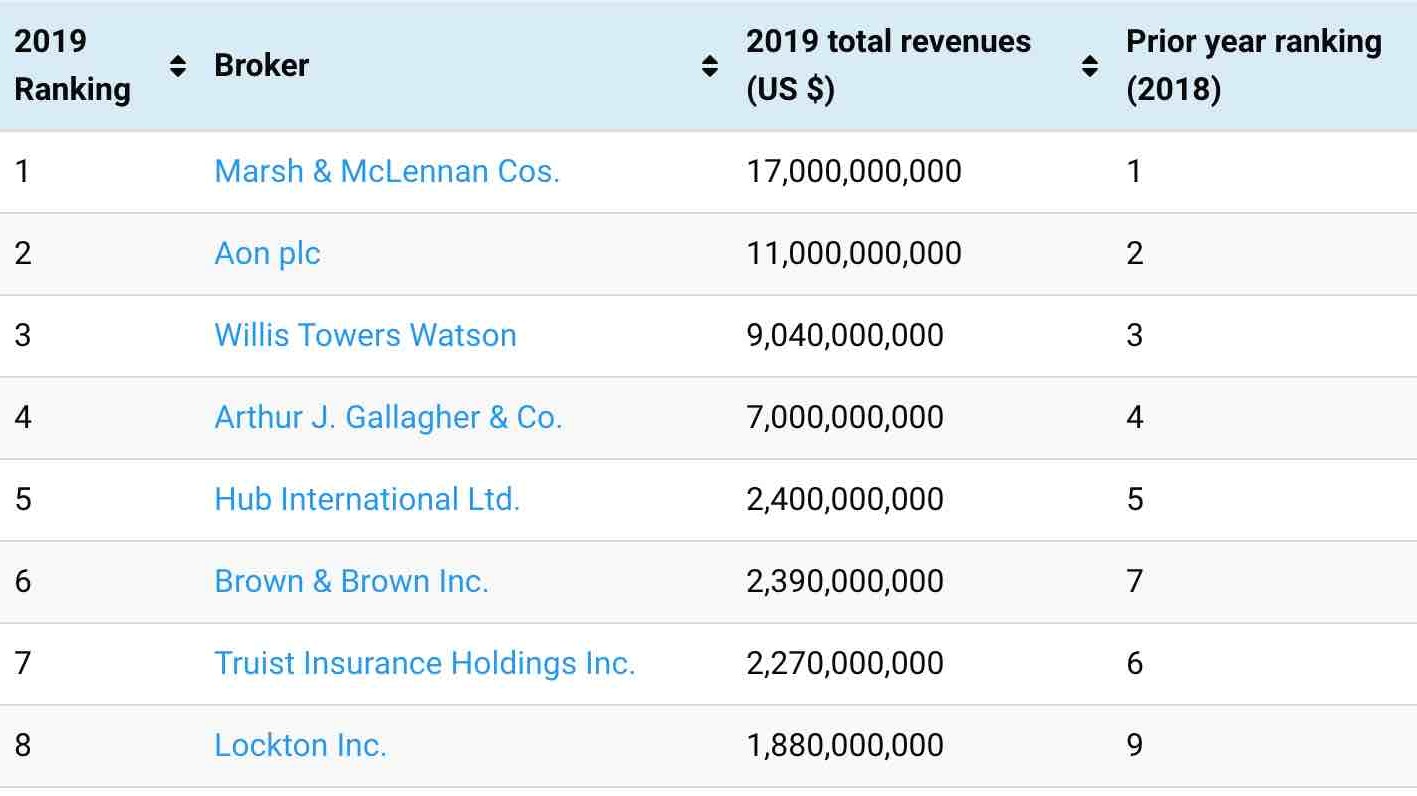Open the Lockton Inc. link

pos(300,745)
